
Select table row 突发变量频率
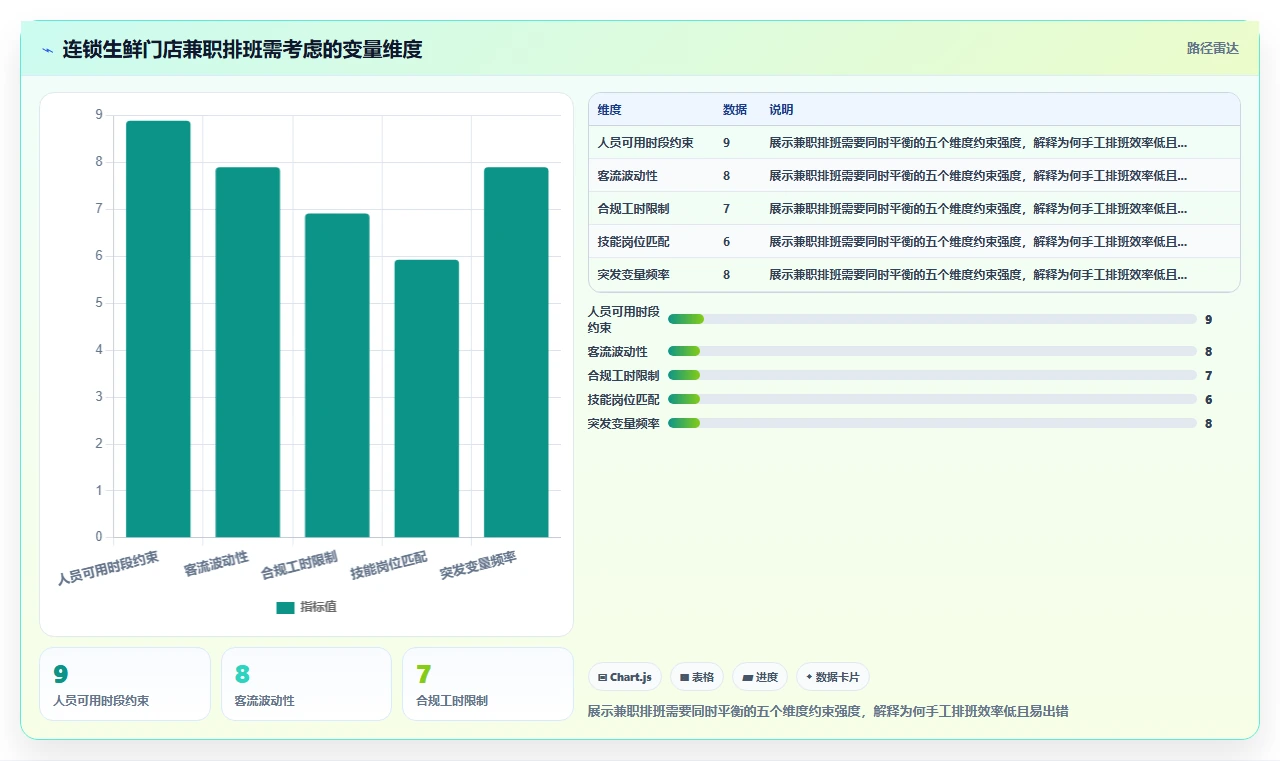click(x=914, y=275)
